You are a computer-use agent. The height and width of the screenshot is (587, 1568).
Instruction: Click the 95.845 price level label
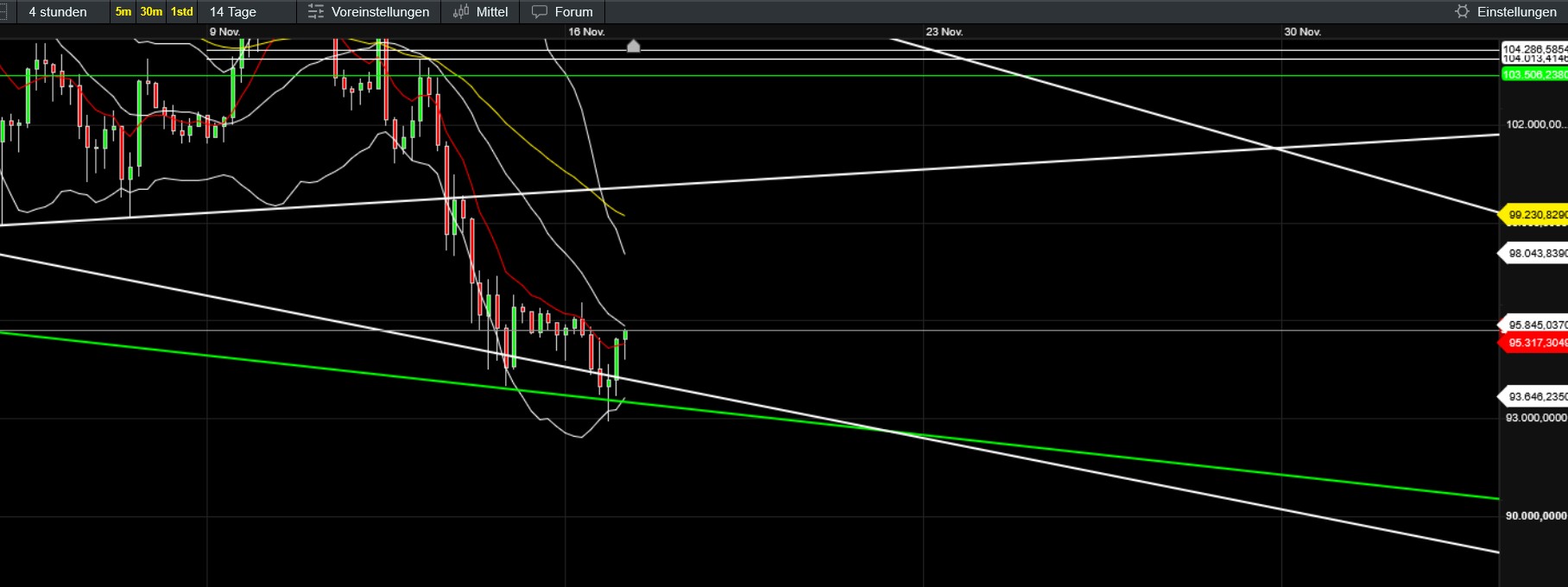pyautogui.click(x=1536, y=325)
